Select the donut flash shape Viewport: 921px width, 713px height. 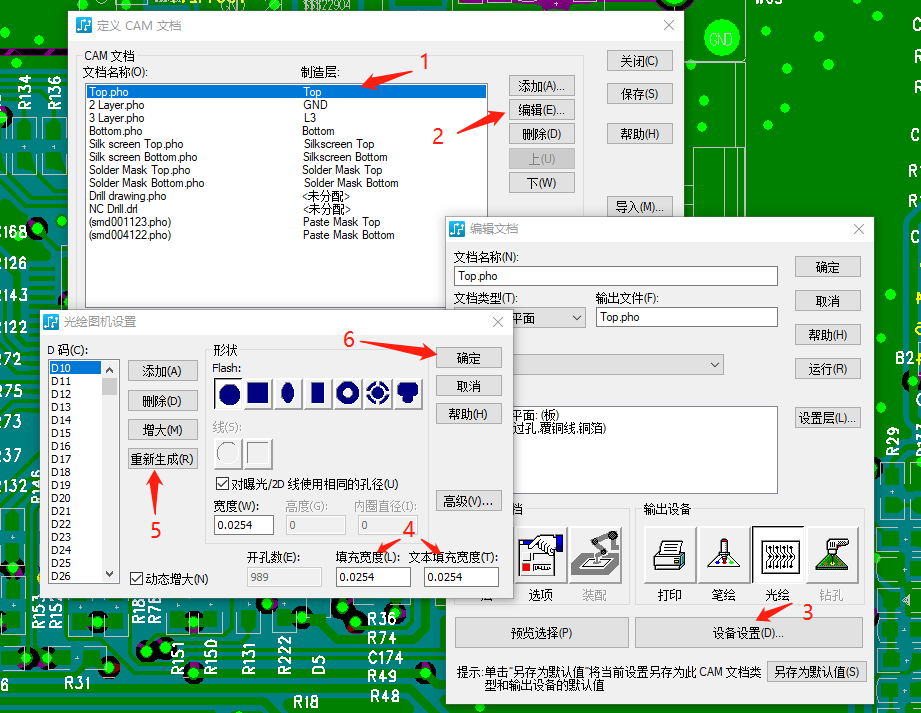coord(348,392)
